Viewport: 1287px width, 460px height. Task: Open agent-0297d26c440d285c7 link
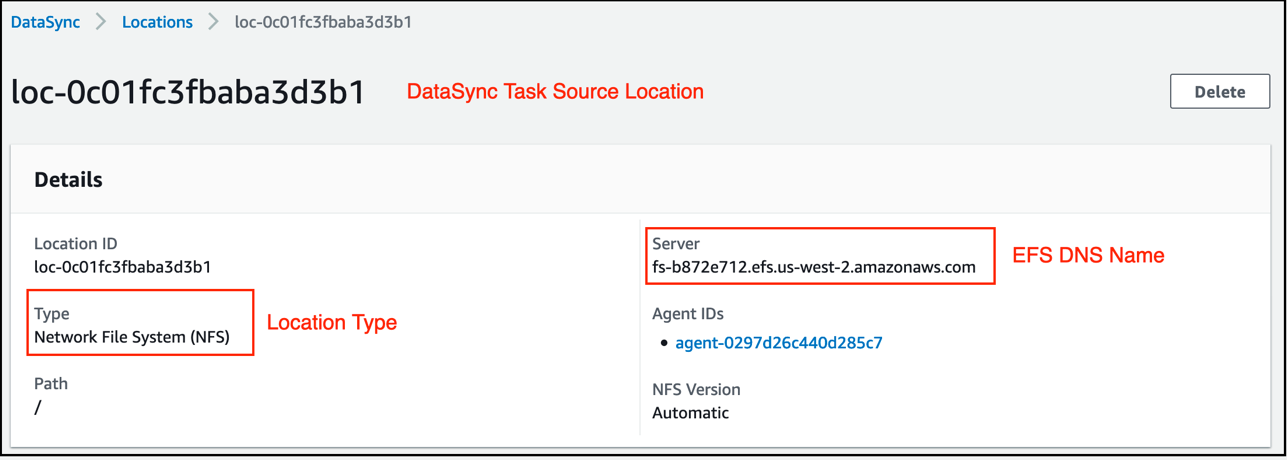779,343
